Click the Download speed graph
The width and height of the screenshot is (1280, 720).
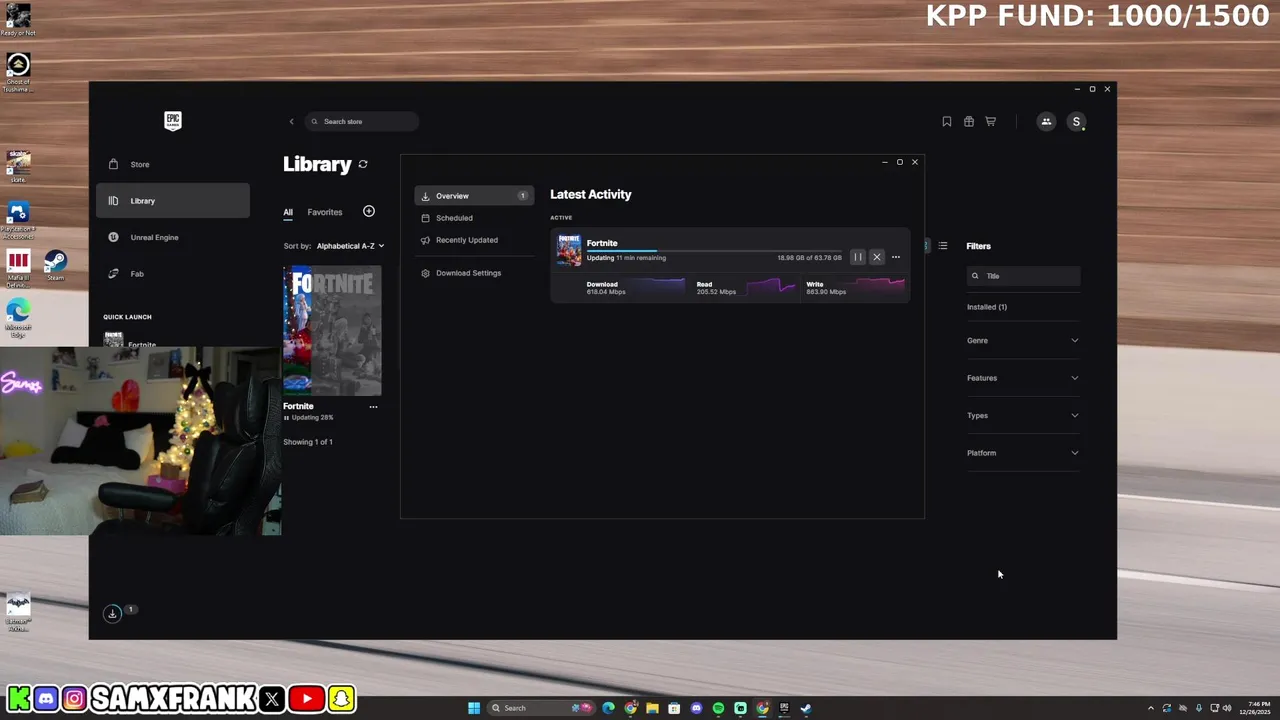656,287
